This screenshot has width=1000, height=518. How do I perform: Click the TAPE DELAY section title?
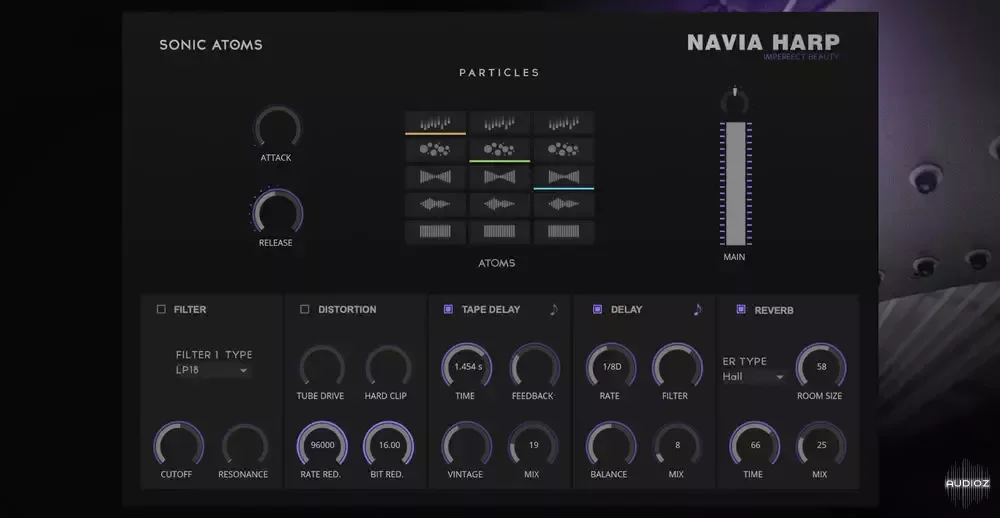(491, 309)
